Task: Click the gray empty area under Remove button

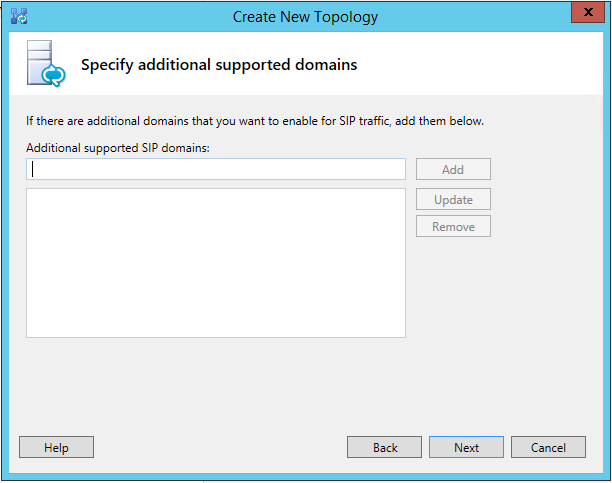Action: tap(453, 297)
